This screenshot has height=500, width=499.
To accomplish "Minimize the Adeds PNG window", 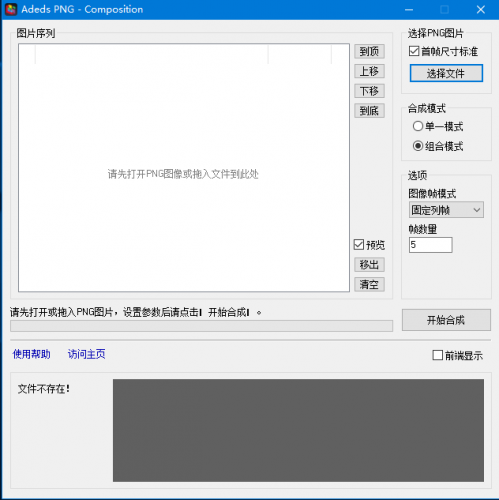I will [409, 10].
